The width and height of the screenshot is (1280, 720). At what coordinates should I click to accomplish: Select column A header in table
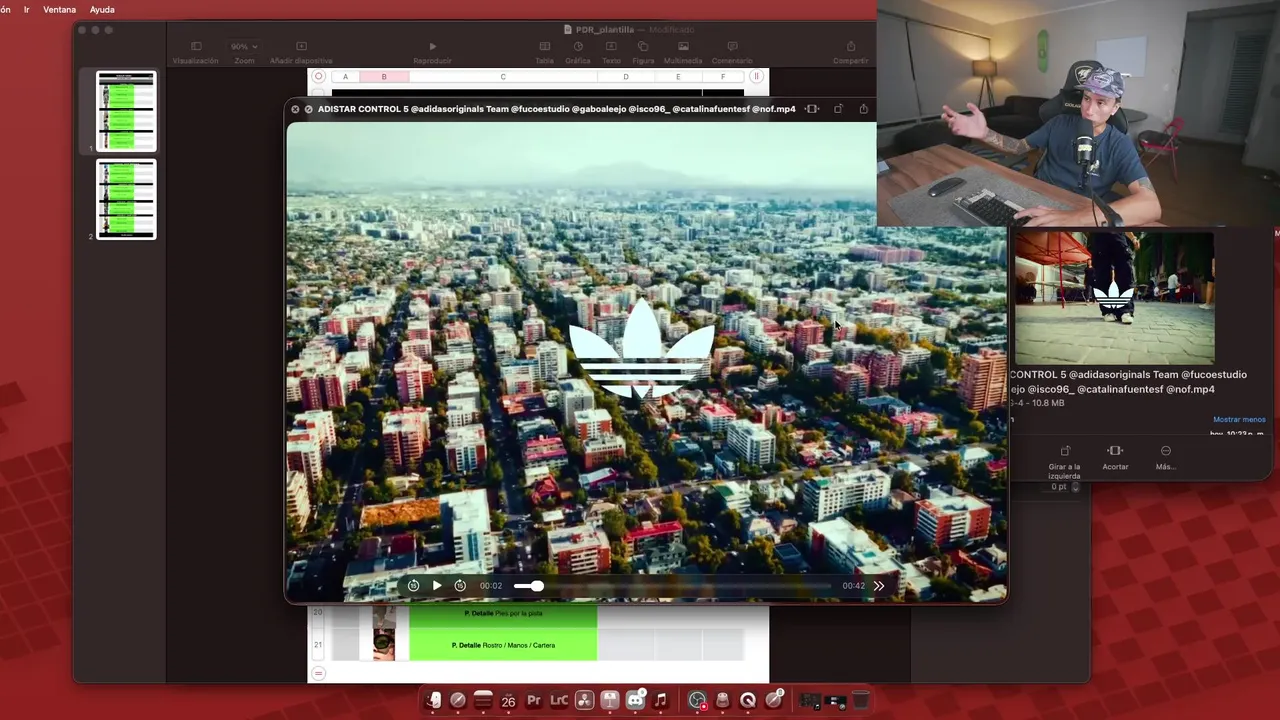click(345, 77)
